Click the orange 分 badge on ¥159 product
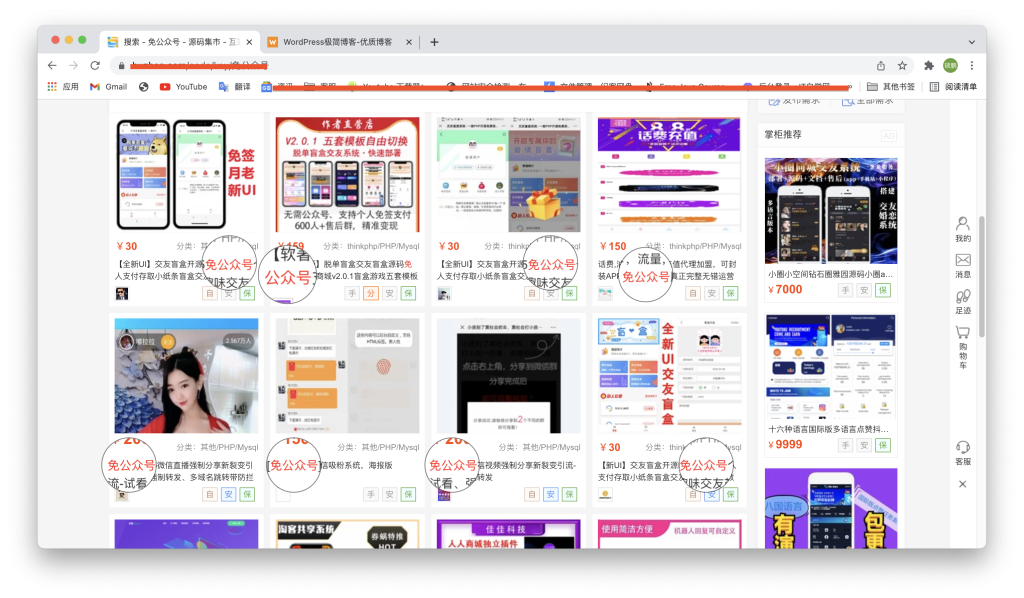 point(371,294)
